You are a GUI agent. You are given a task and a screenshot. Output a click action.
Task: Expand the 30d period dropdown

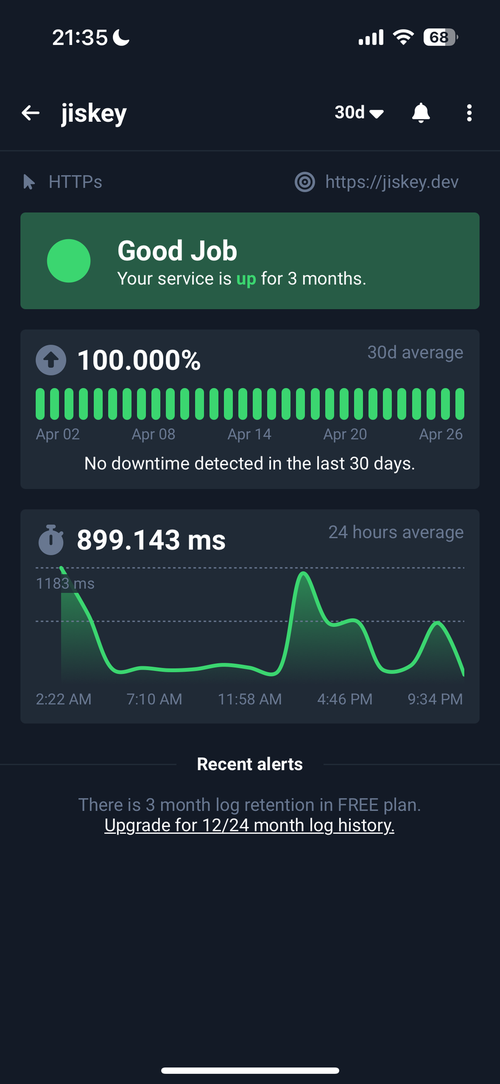coord(359,112)
